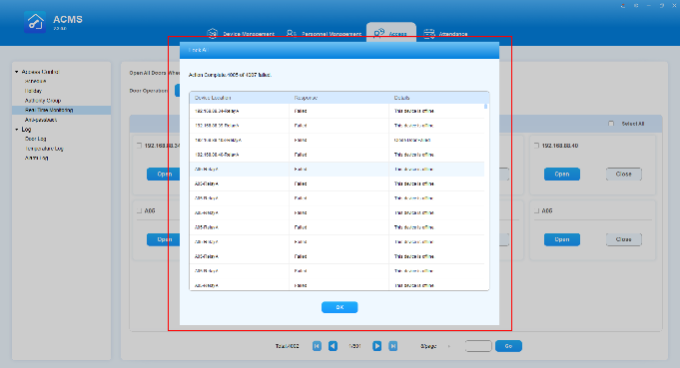Collapse the Log tree node

click(x=16, y=129)
